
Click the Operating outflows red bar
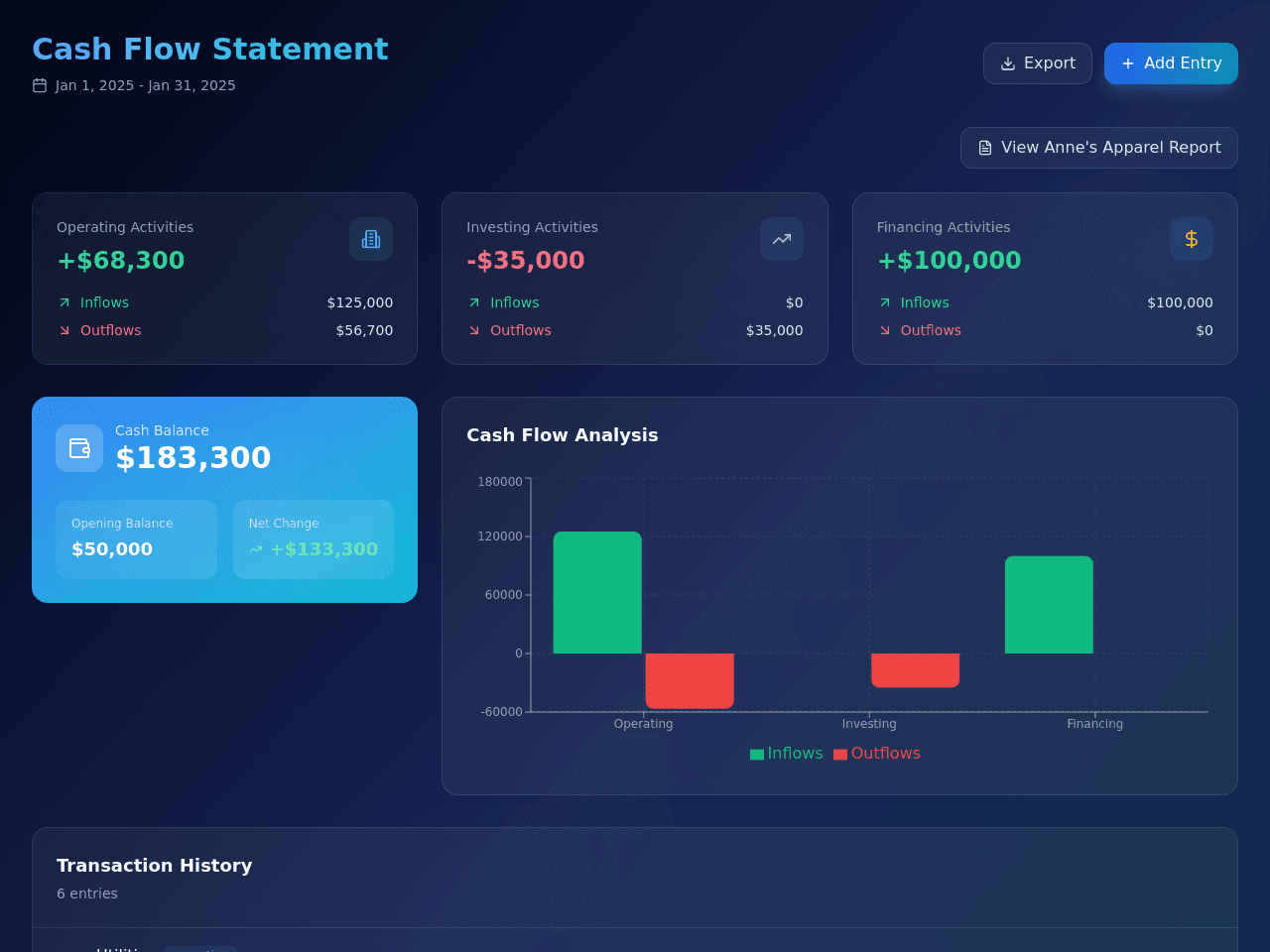click(690, 681)
